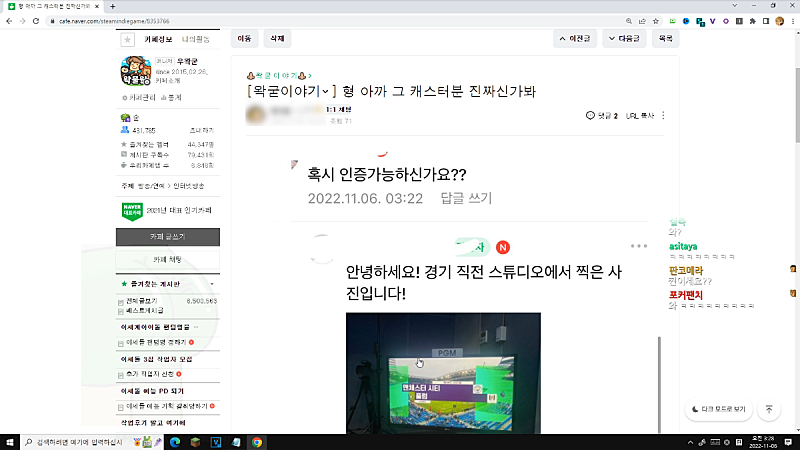Reload the page with the refresh icon
800x450 pixels.
click(x=36, y=21)
